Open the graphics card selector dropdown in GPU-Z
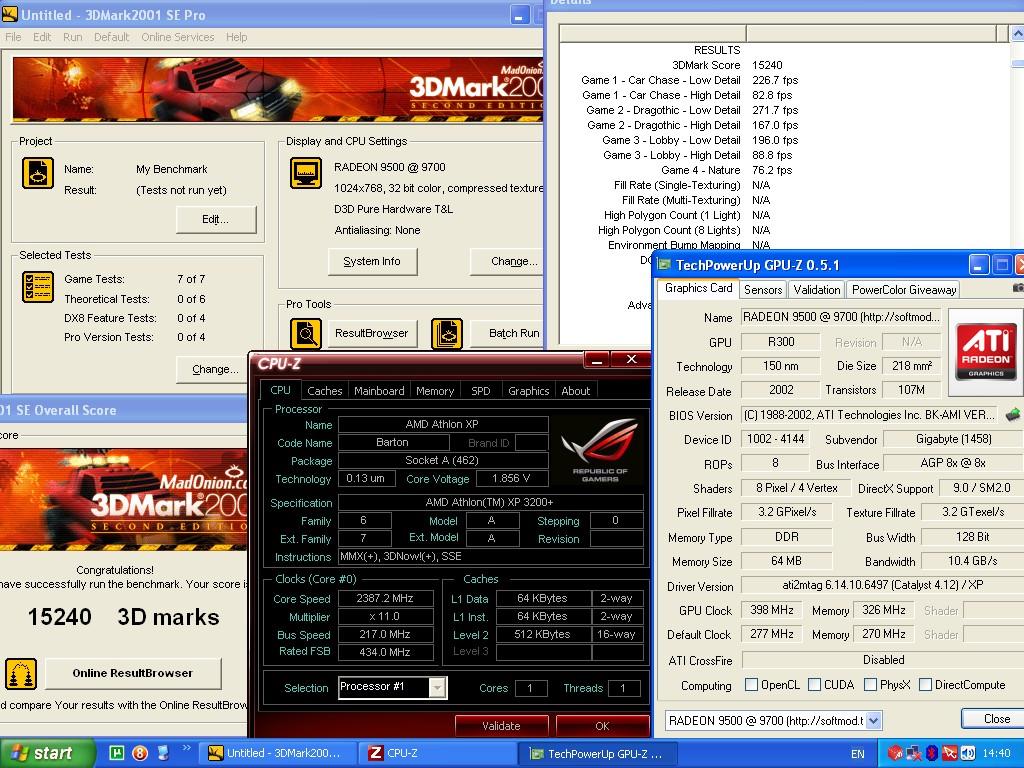 [873, 720]
